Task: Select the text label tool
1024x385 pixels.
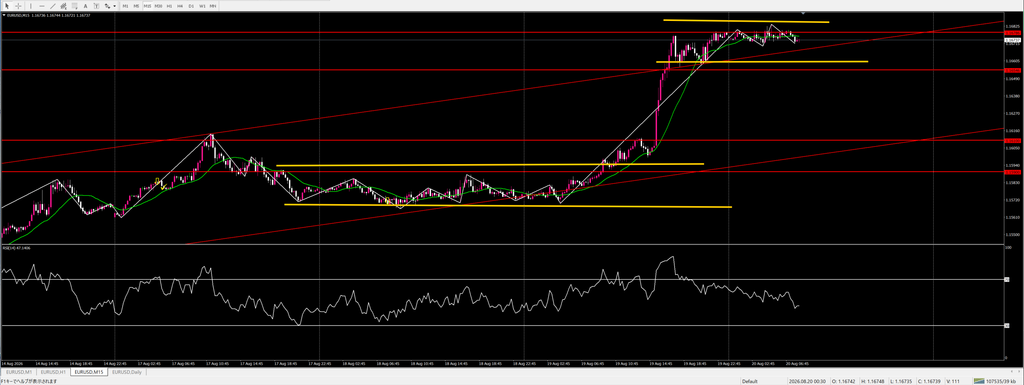Action: (96, 6)
